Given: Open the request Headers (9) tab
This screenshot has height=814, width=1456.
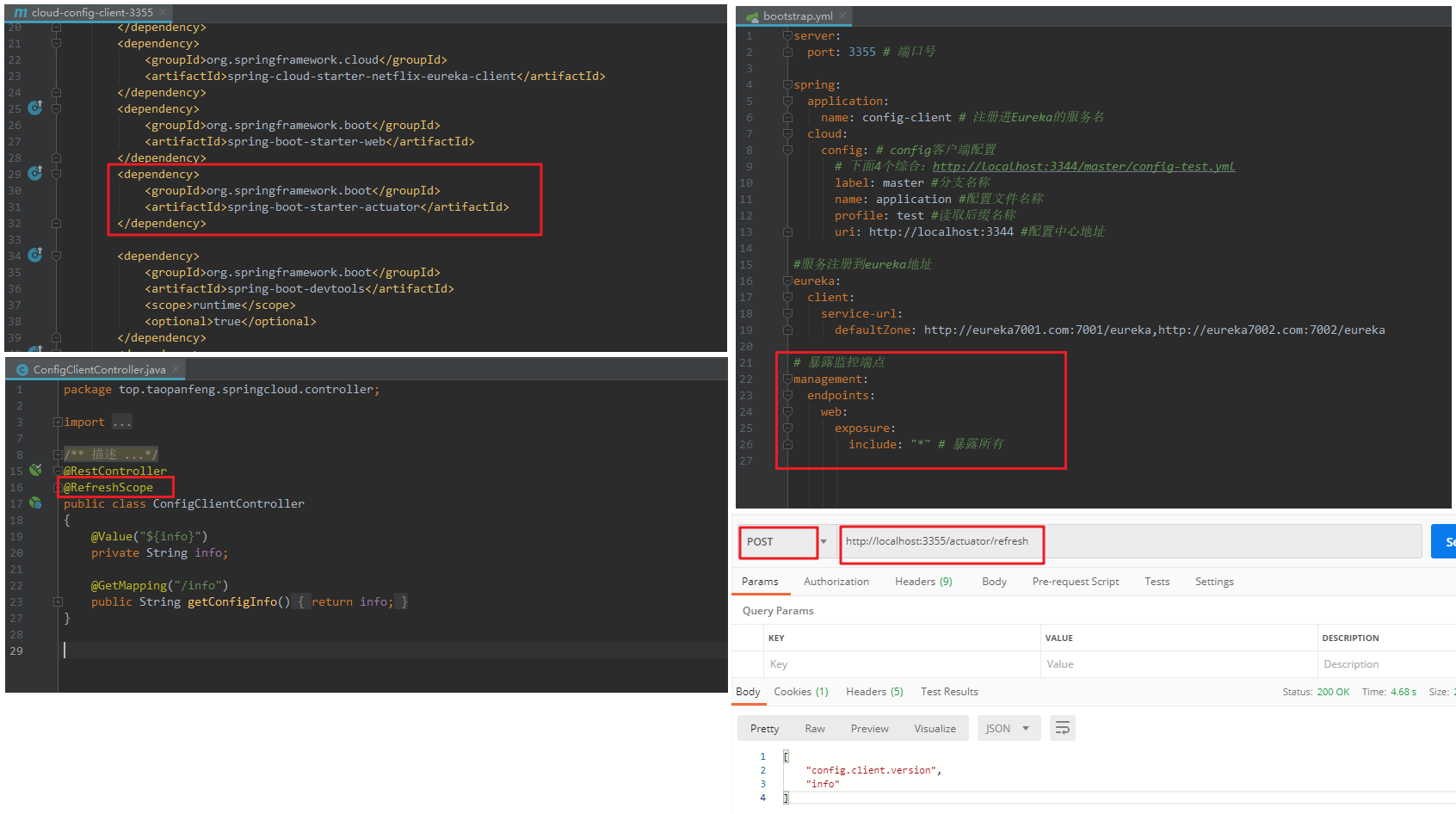Looking at the screenshot, I should 923,582.
